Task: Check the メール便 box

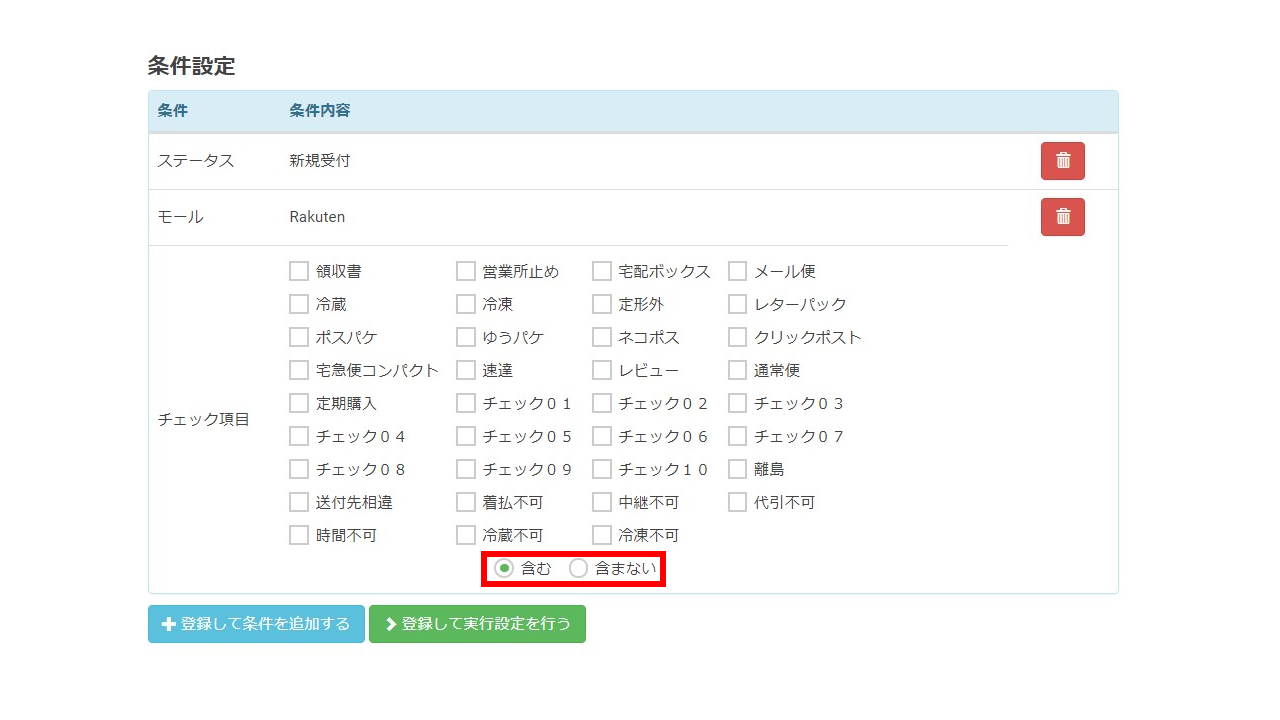Action: [738, 271]
